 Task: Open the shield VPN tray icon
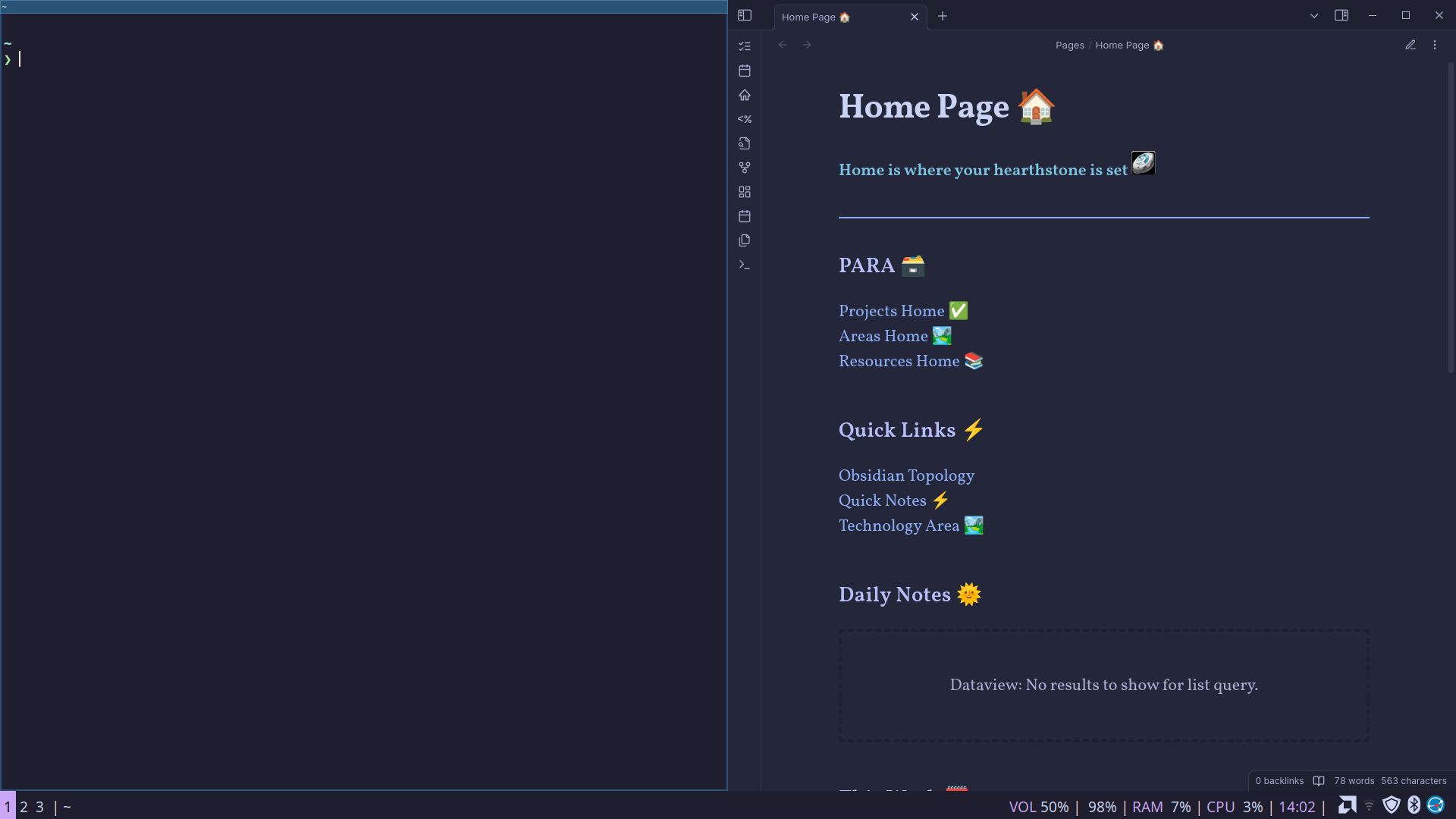point(1392,805)
